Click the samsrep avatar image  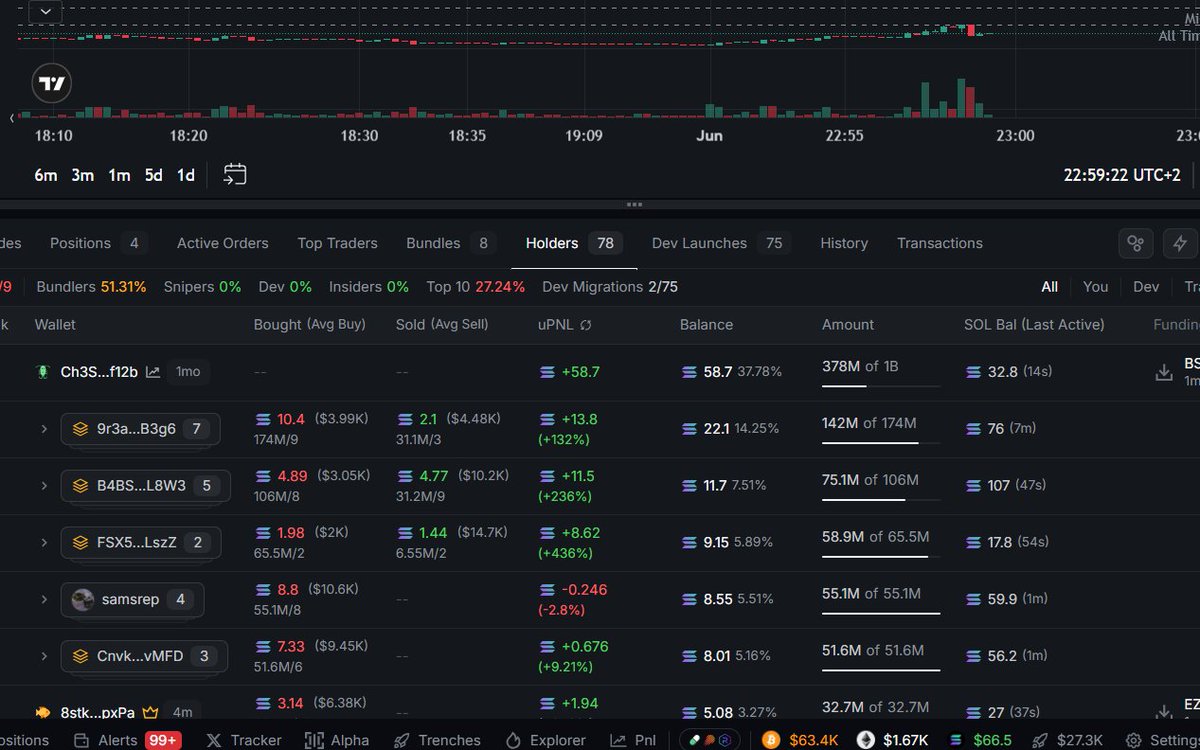coord(83,599)
